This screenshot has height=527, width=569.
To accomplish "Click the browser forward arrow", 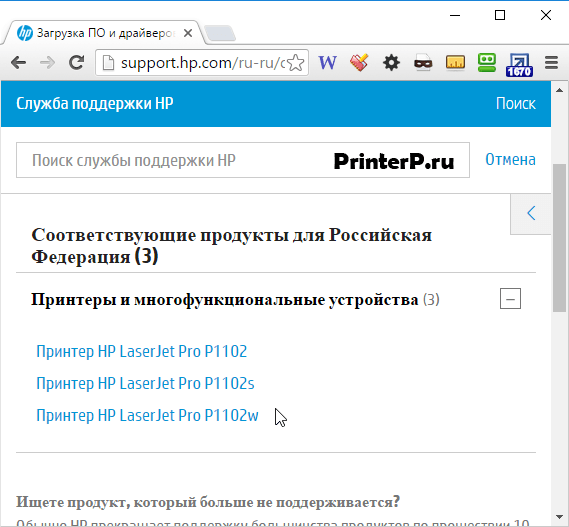I will pyautogui.click(x=47, y=63).
